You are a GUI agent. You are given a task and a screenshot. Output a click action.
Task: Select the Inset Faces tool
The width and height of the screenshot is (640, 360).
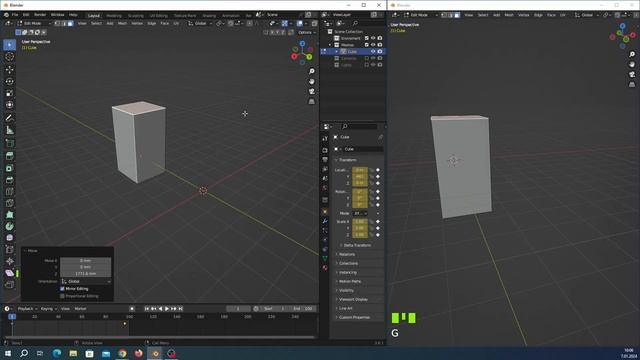pyautogui.click(x=9, y=168)
